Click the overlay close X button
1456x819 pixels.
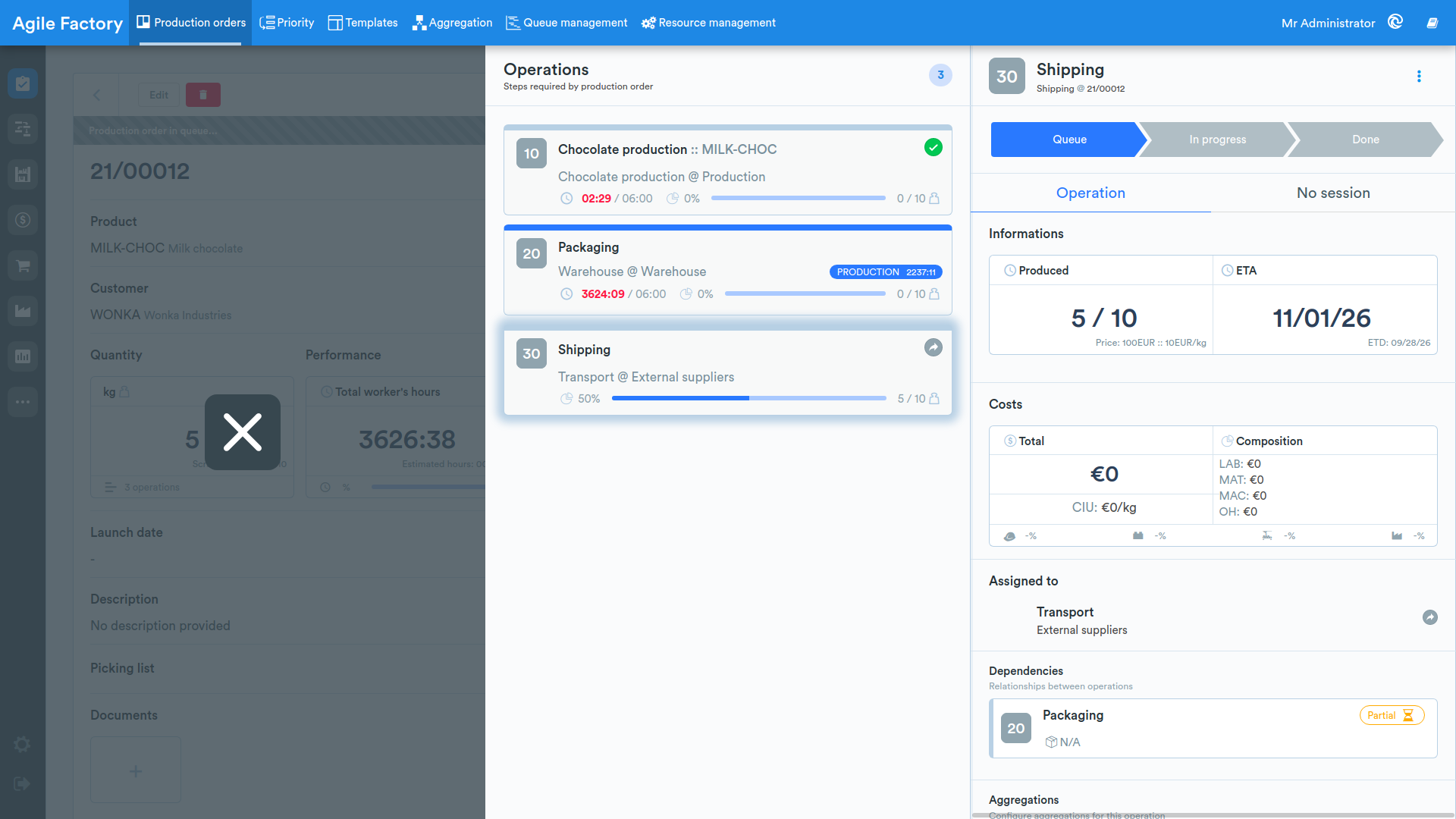[243, 432]
